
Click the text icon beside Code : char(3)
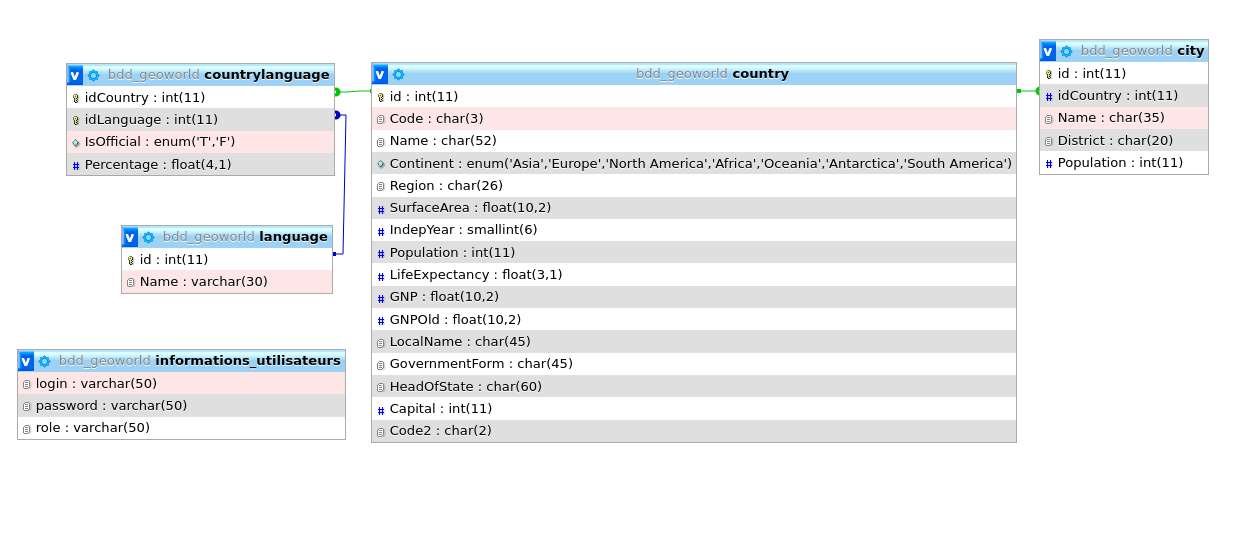pos(381,119)
